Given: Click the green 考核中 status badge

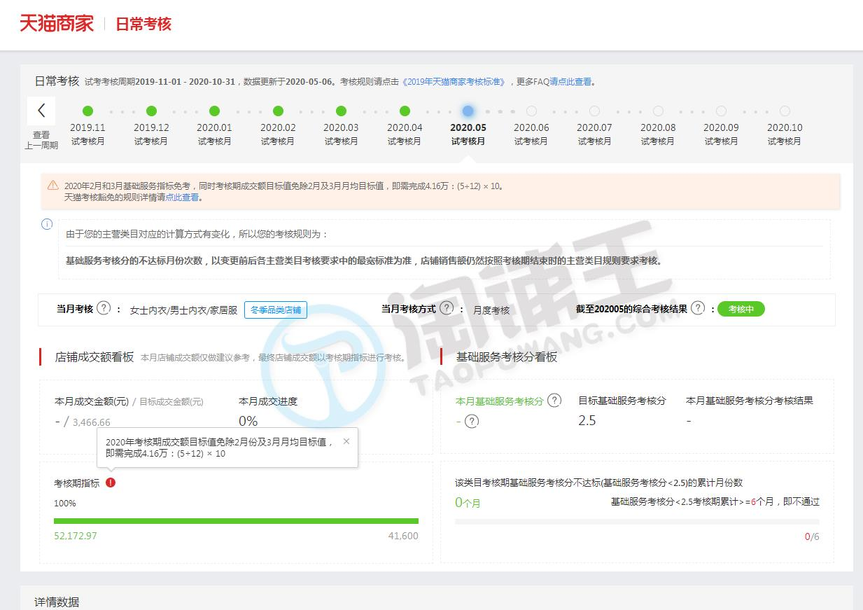Looking at the screenshot, I should 741,309.
